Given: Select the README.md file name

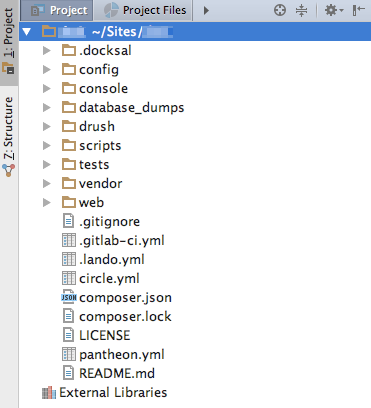Looking at the screenshot, I should (x=117, y=373).
